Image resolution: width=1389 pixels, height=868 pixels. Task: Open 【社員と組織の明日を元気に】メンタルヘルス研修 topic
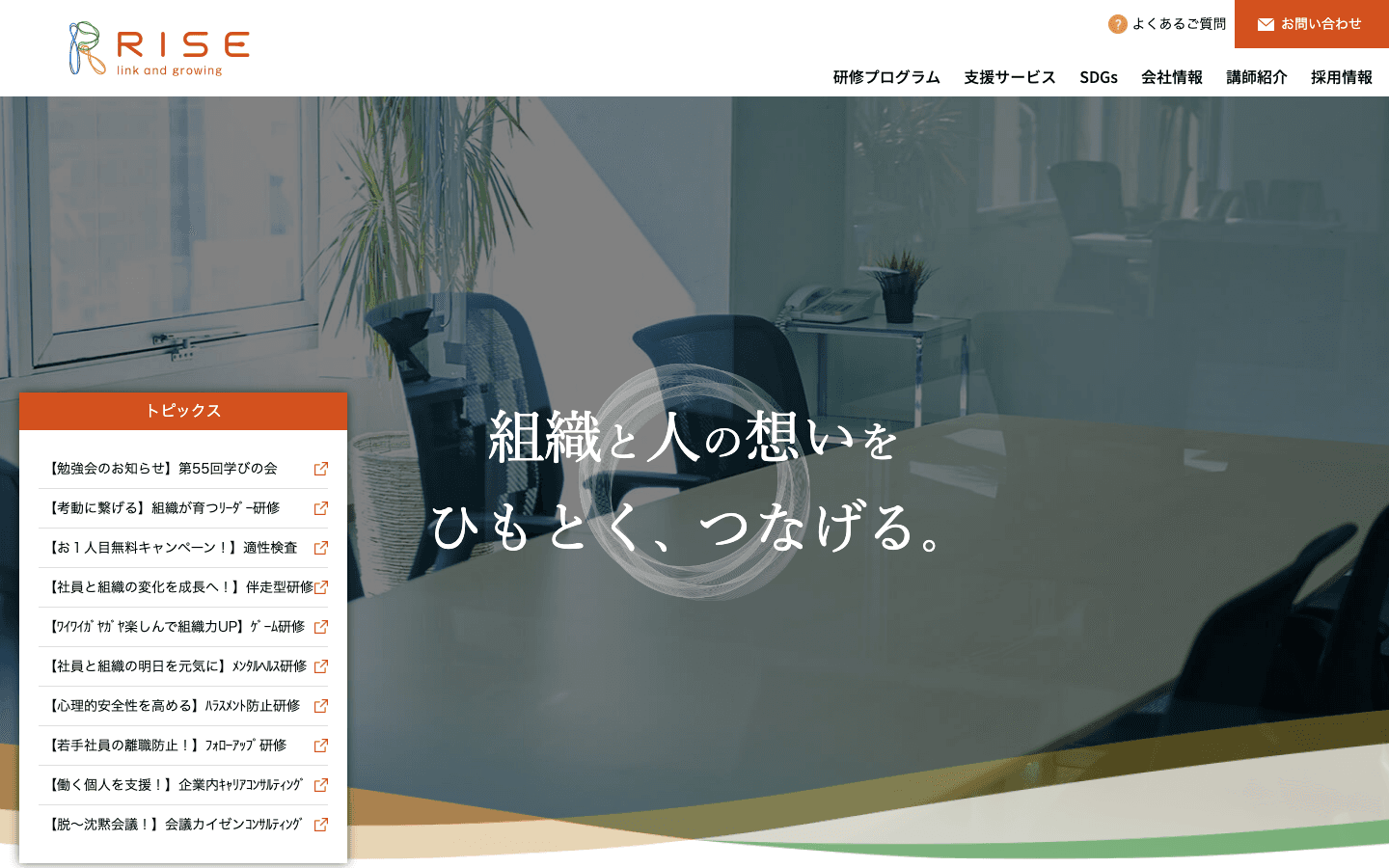[183, 666]
